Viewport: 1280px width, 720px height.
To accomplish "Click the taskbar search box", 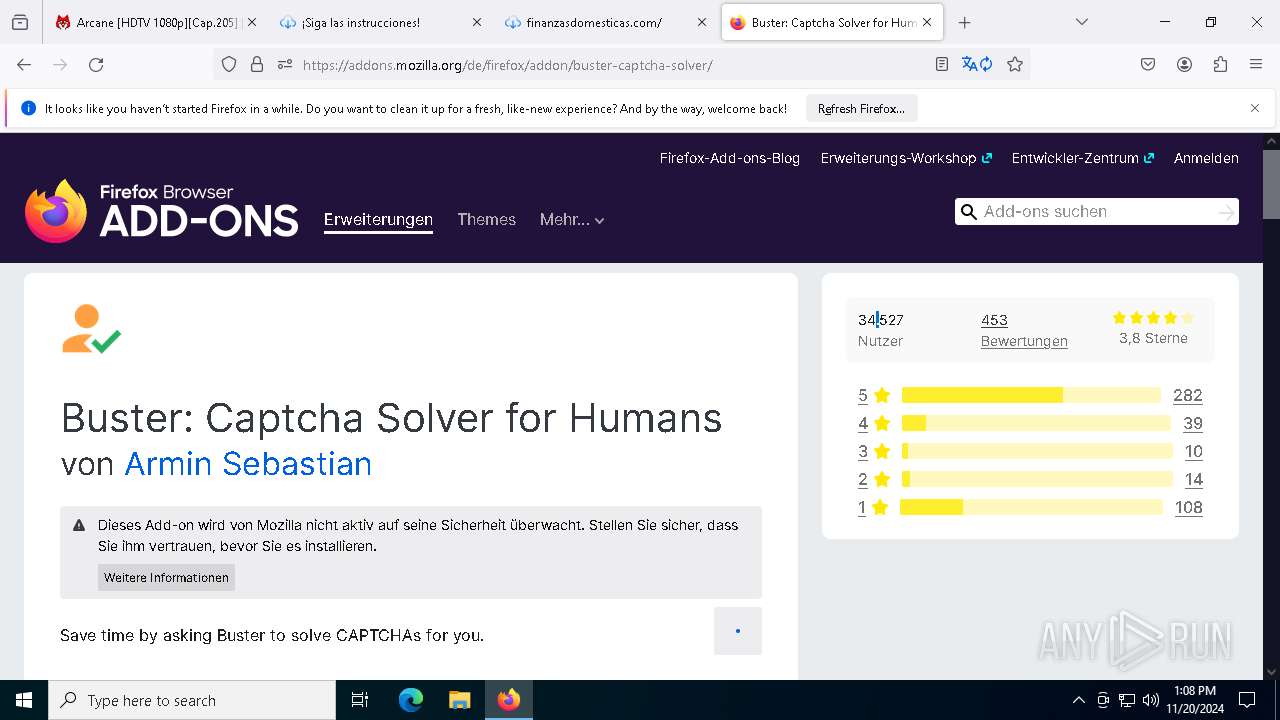I will [192, 700].
